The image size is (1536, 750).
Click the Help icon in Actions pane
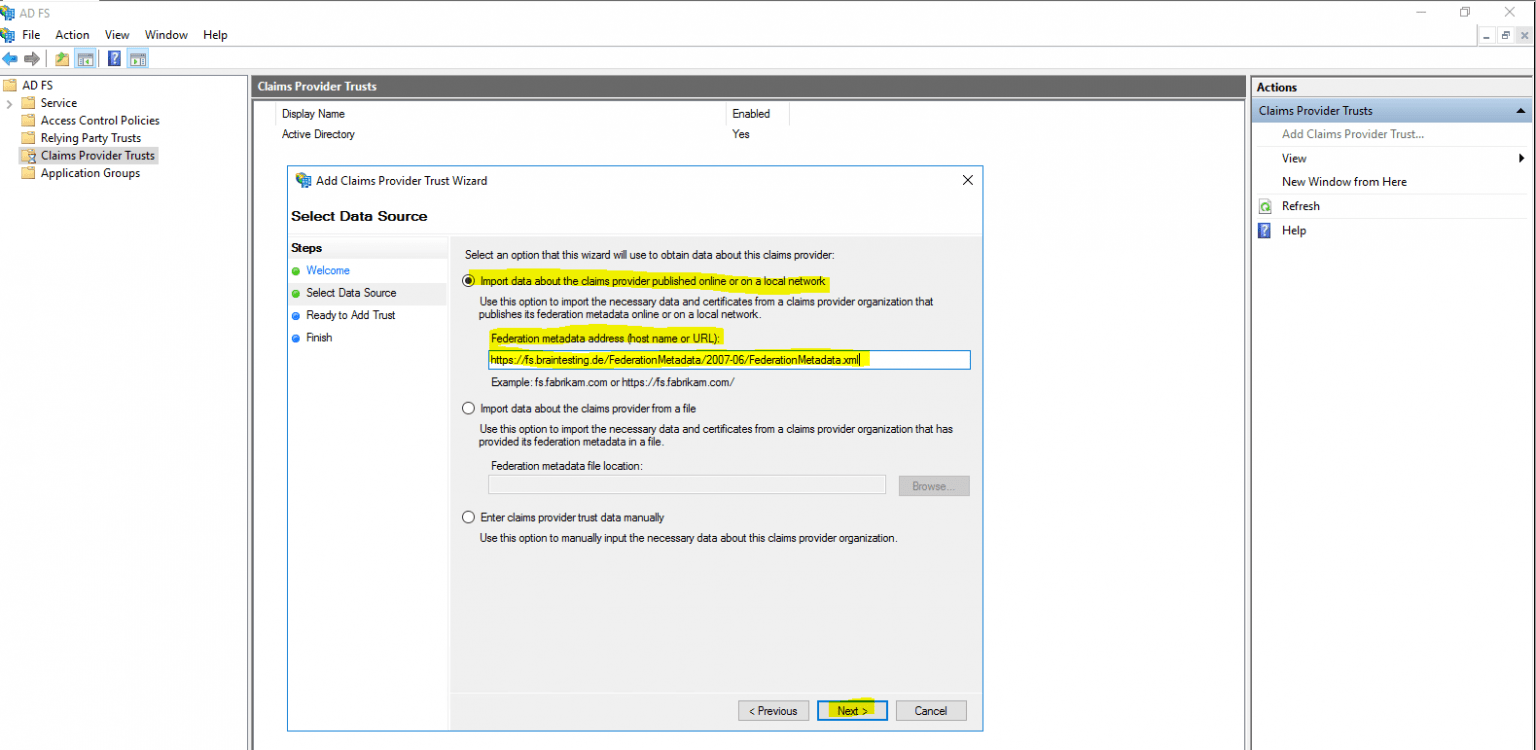coord(1263,230)
